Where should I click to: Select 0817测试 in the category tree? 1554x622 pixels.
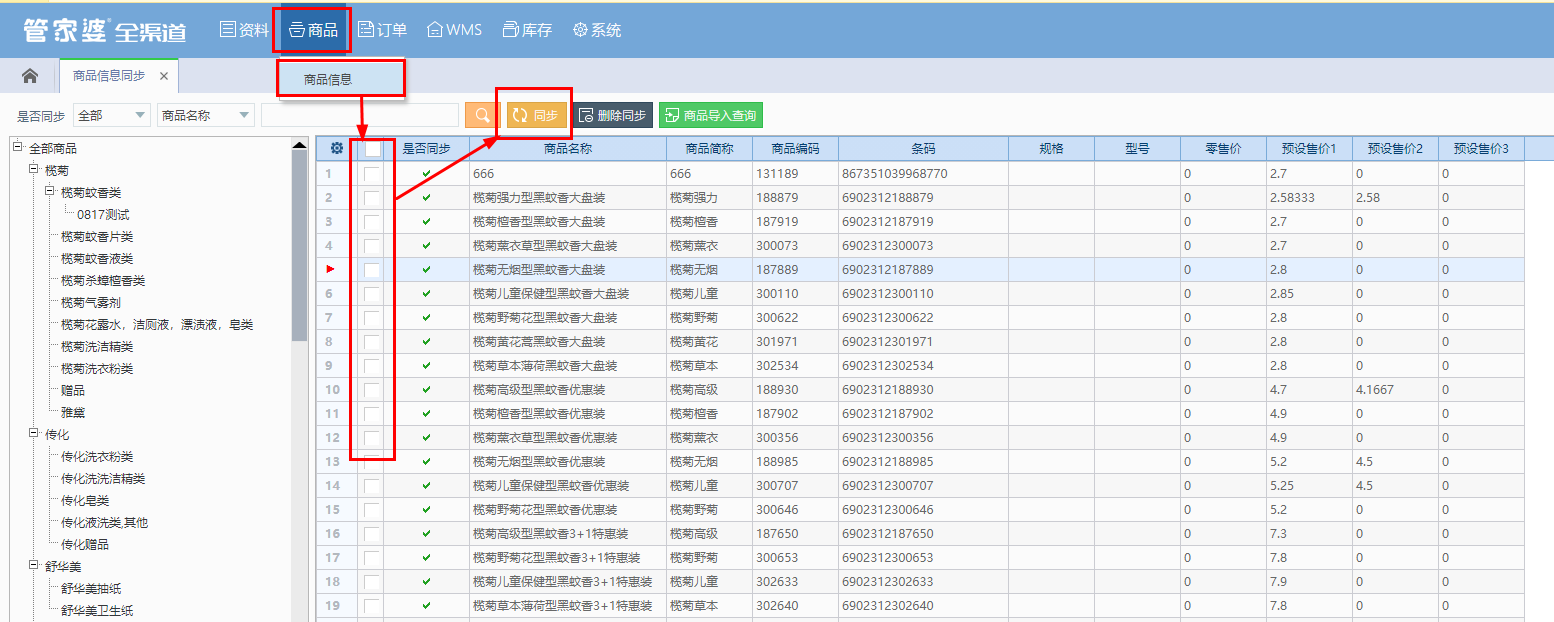(x=103, y=215)
